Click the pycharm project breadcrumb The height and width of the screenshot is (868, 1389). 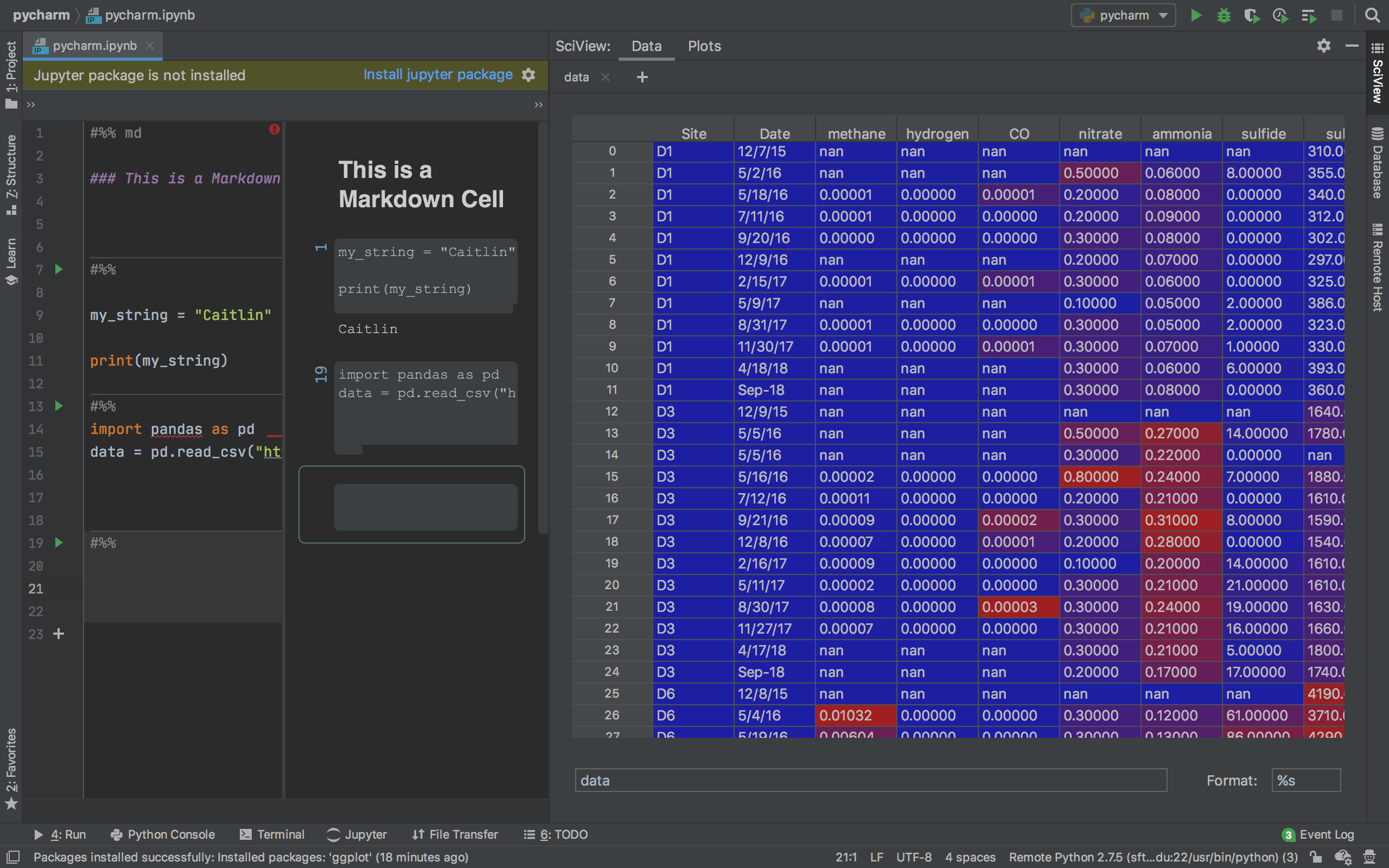coord(41,15)
